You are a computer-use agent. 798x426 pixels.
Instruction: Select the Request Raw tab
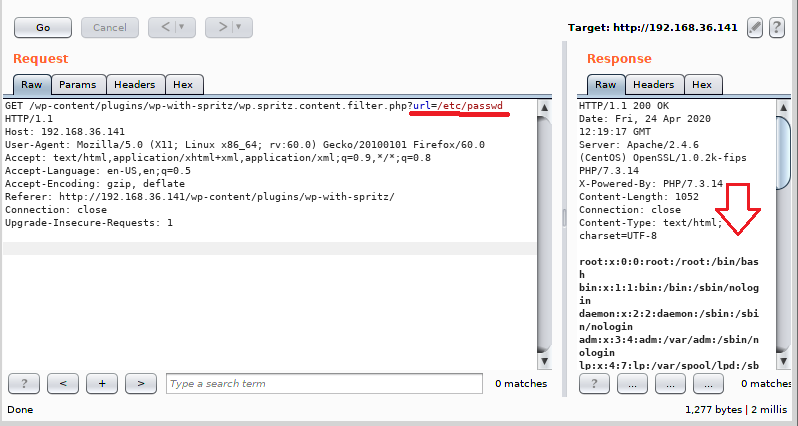[32, 84]
